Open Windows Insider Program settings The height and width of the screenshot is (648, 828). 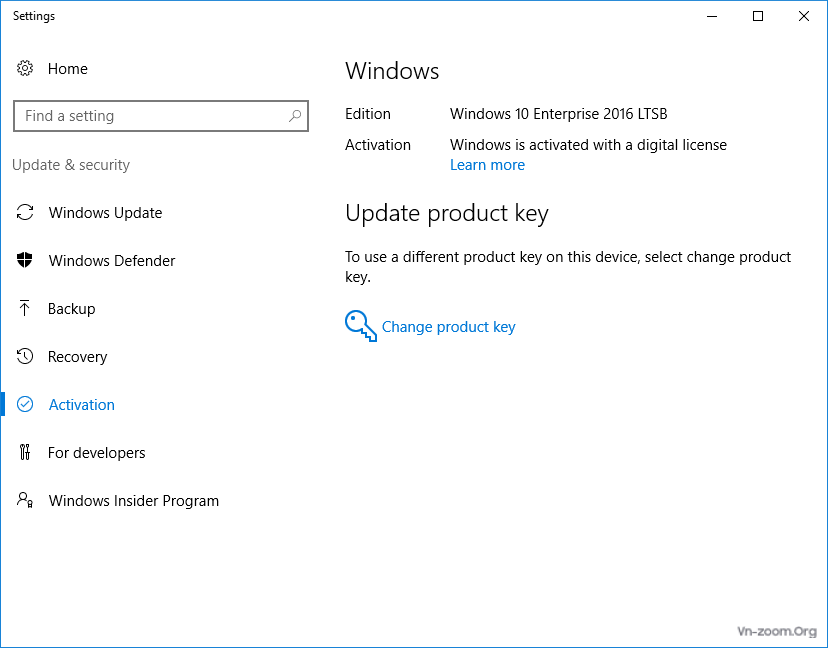click(x=134, y=501)
